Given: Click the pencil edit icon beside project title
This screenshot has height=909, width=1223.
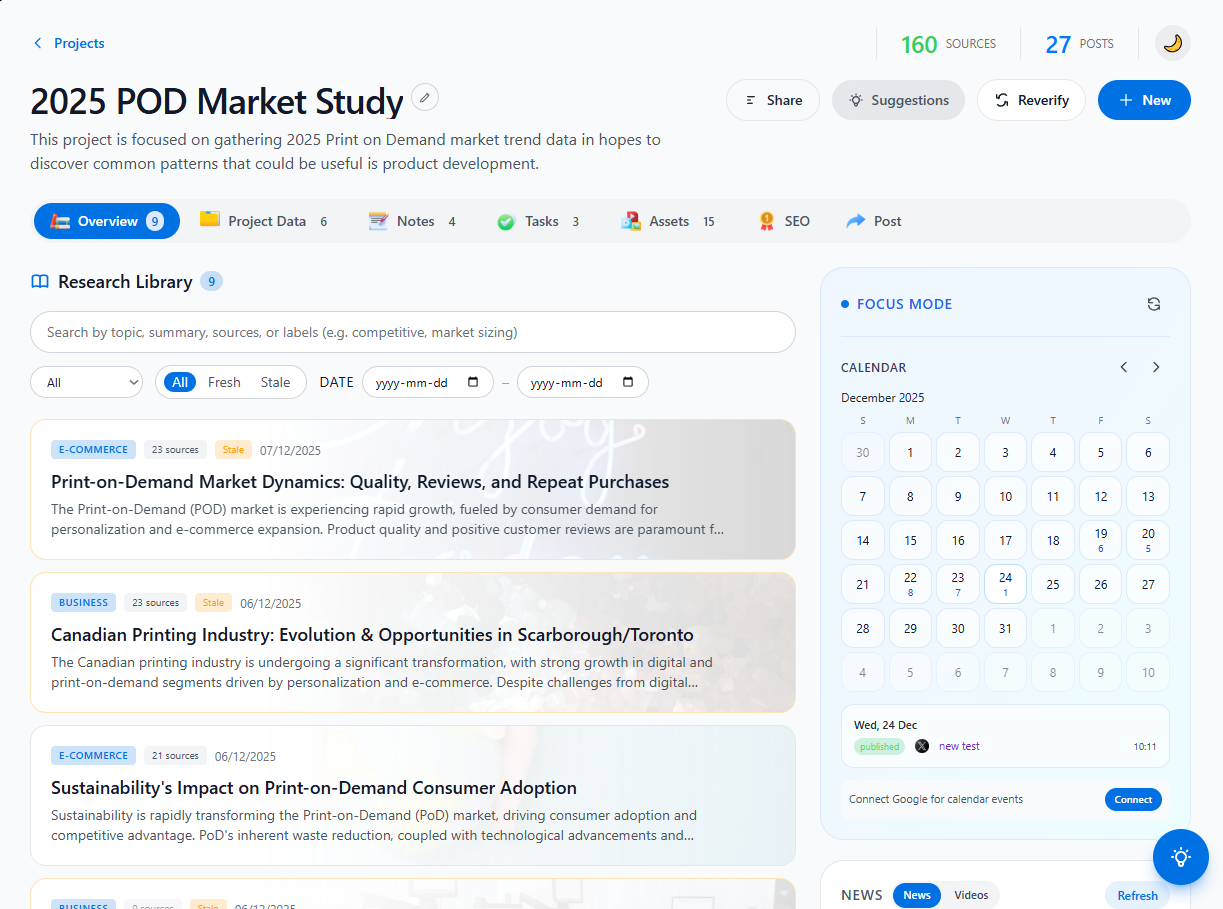Looking at the screenshot, I should [425, 97].
